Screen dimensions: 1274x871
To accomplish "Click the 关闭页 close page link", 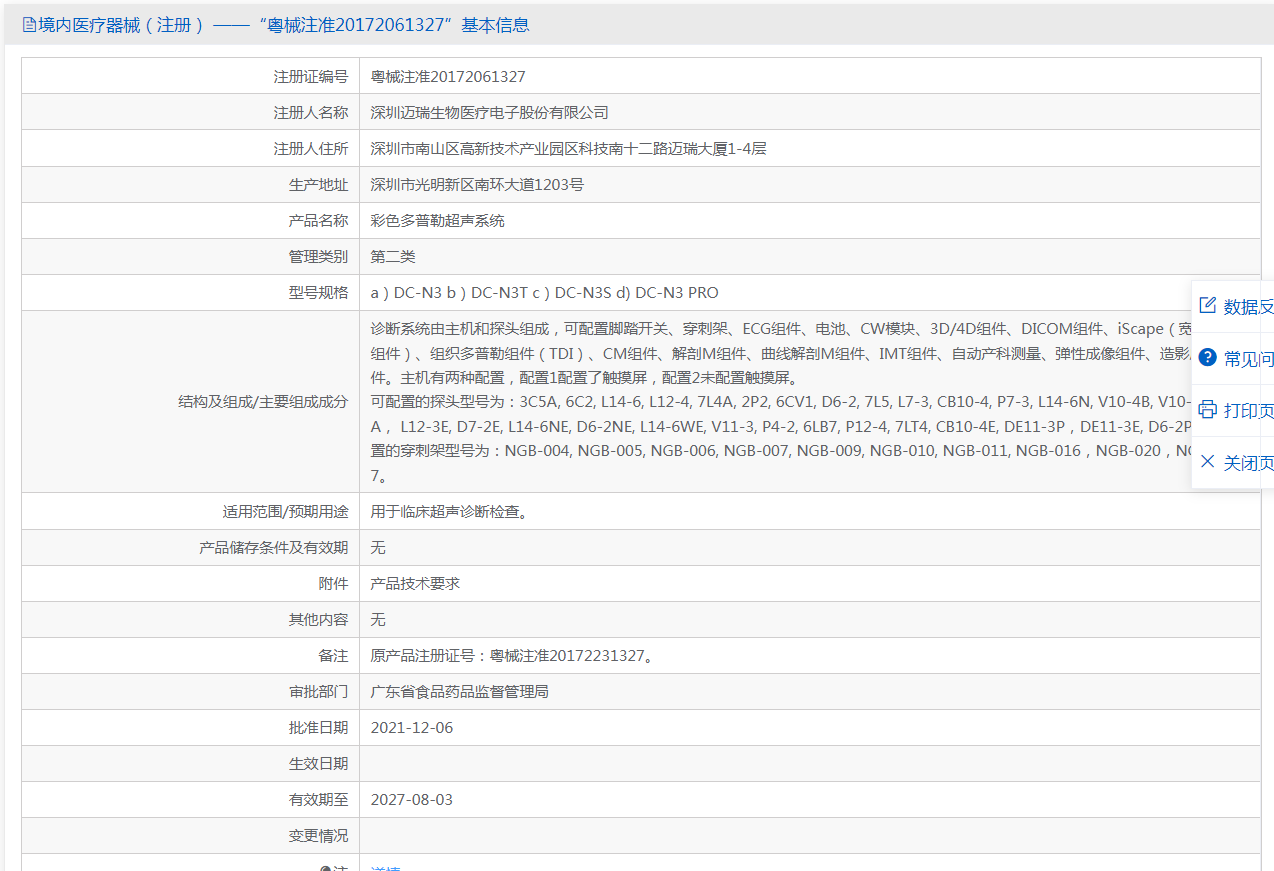I will click(1248, 463).
